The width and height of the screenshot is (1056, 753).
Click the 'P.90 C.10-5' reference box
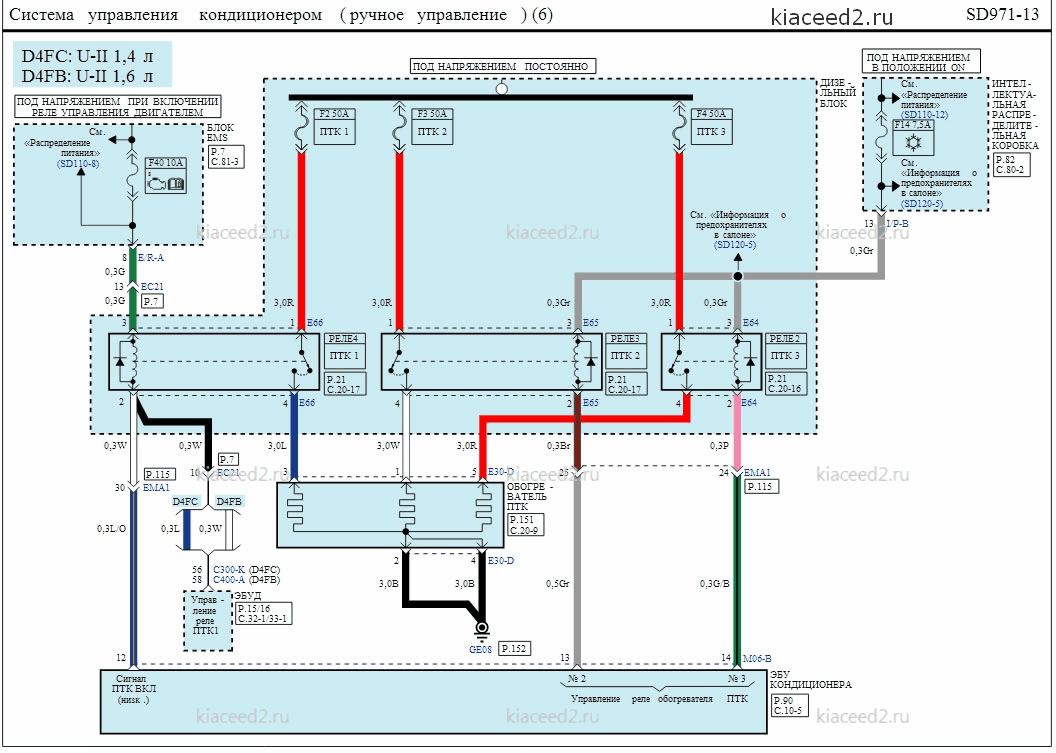790,705
